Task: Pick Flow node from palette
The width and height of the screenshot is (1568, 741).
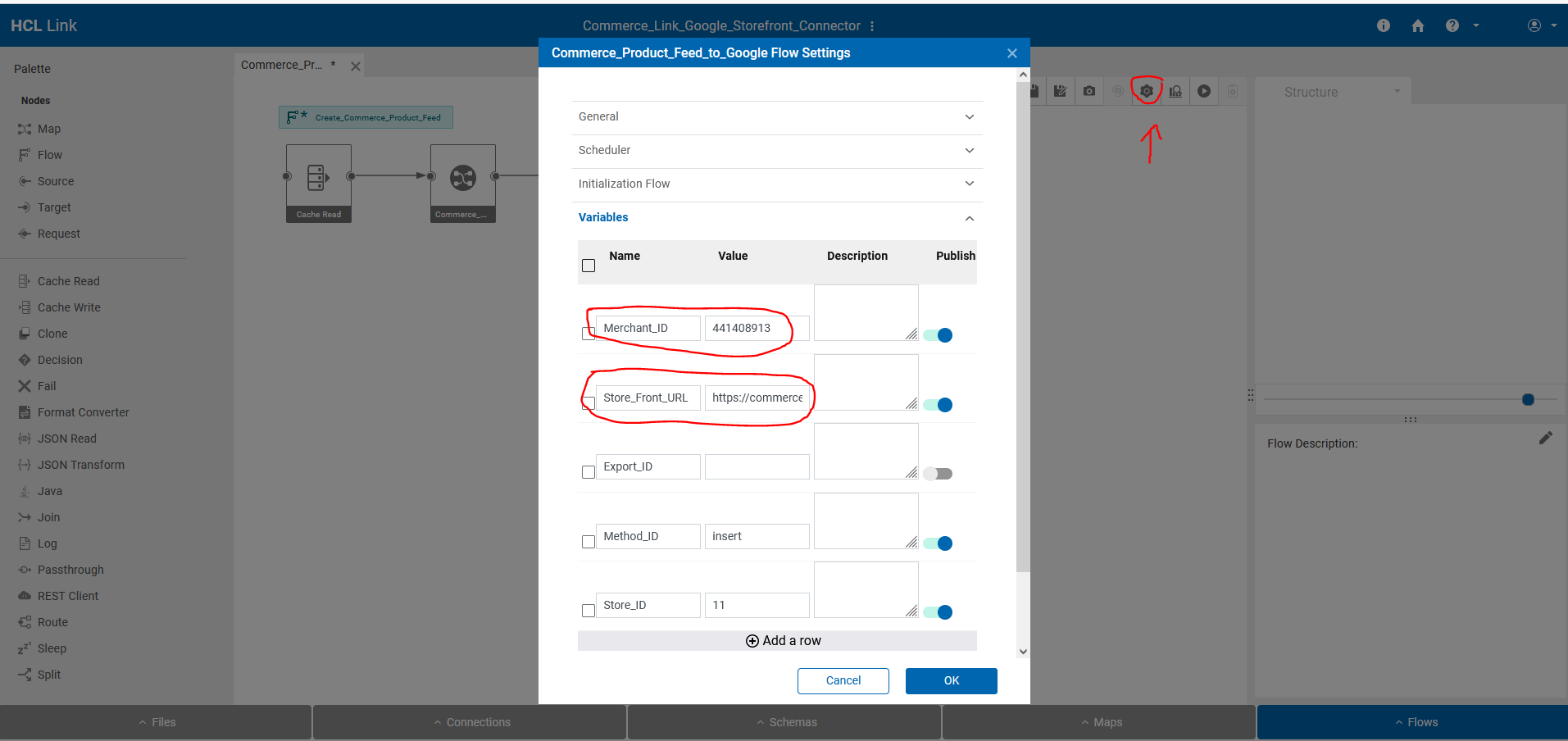Action: (x=40, y=155)
